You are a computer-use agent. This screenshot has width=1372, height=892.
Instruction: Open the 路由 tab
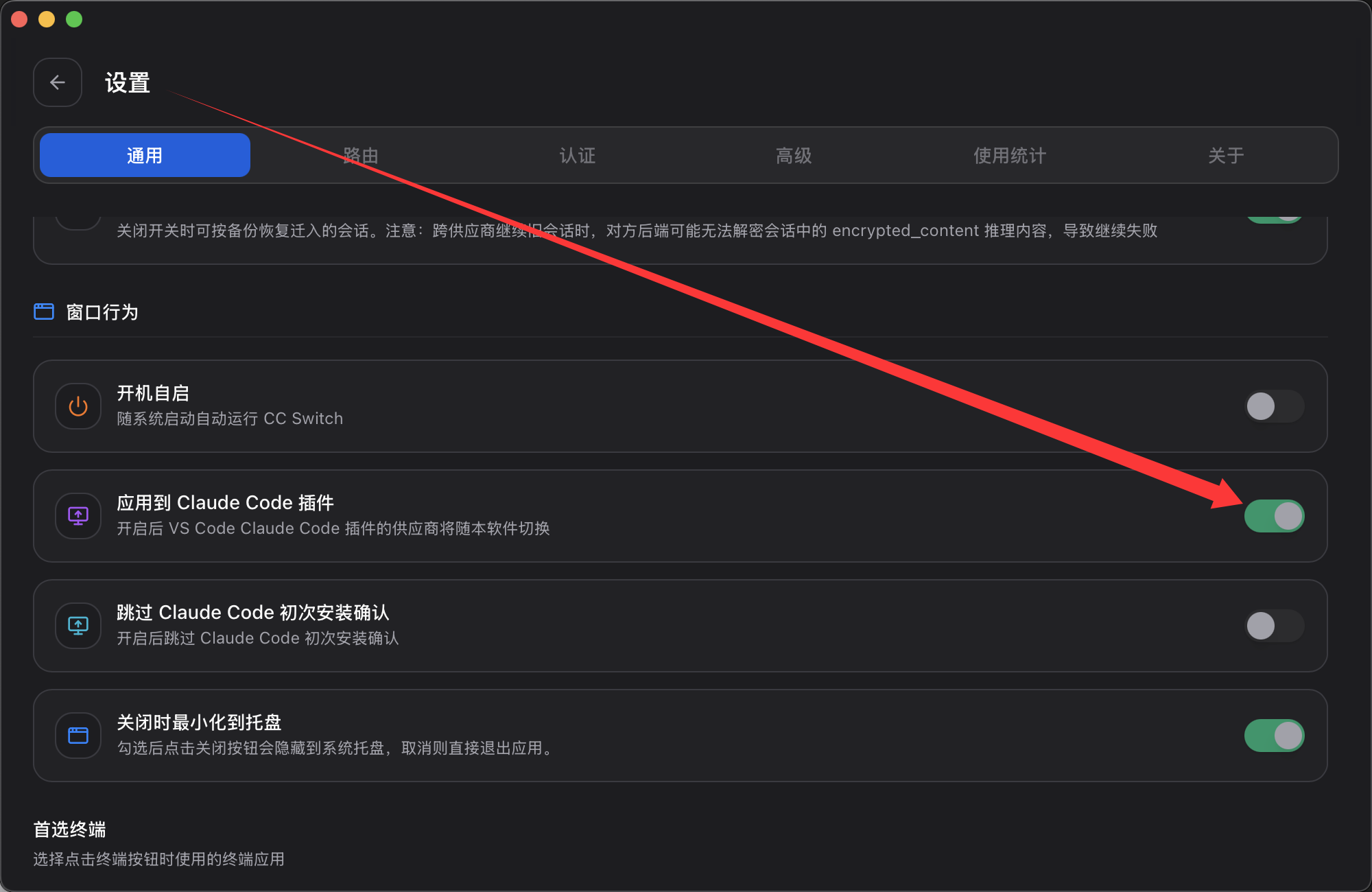coord(361,155)
